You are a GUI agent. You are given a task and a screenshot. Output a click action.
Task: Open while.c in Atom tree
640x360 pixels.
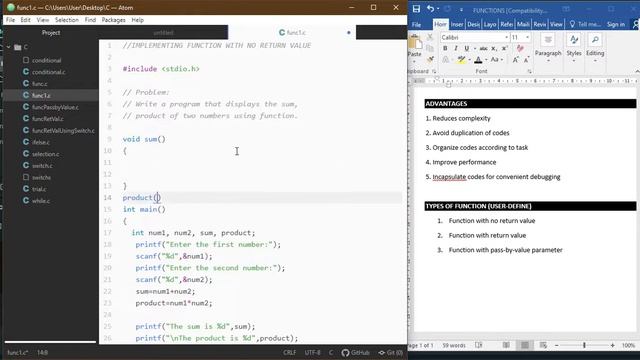pos(41,201)
